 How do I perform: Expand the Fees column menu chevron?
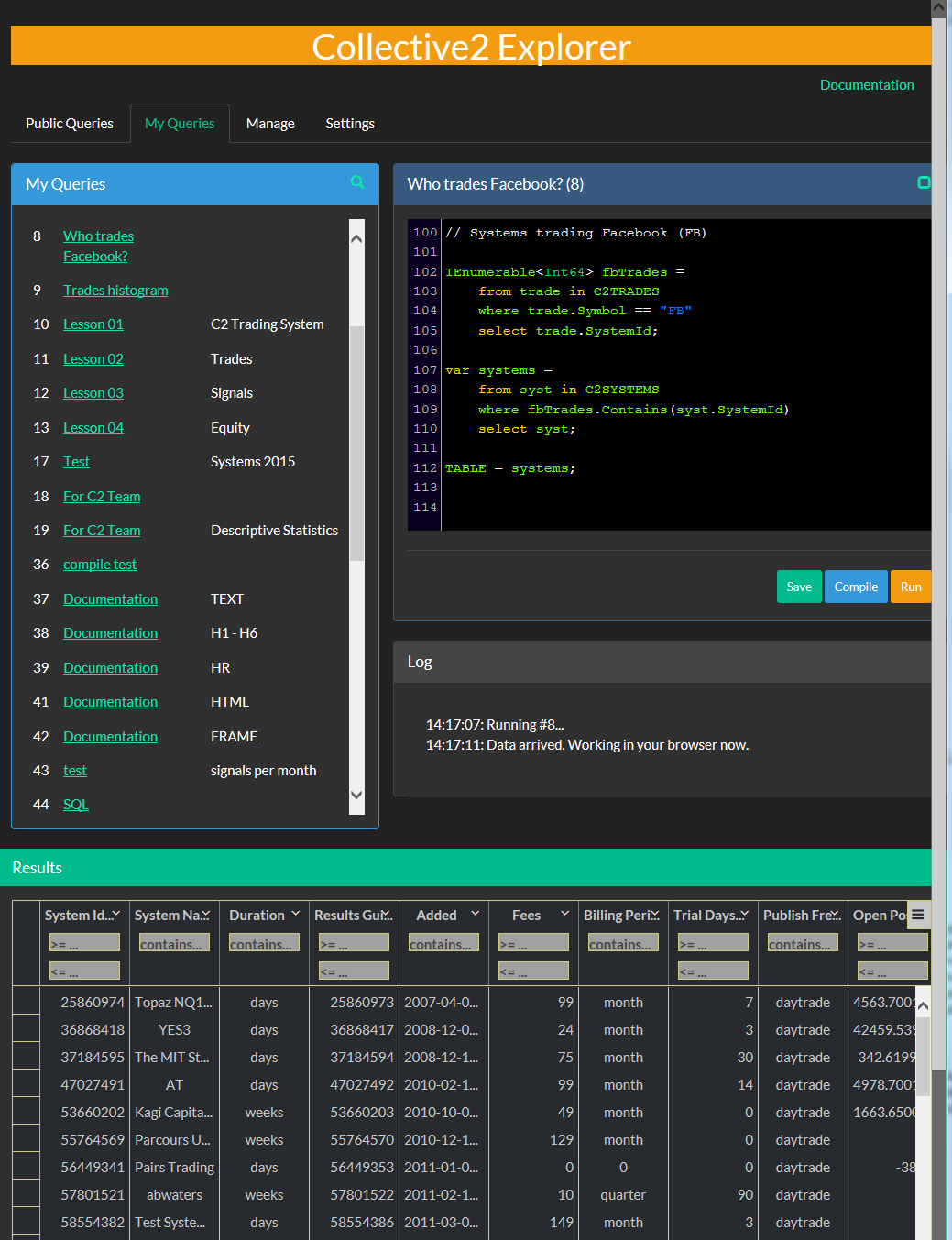pos(564,915)
